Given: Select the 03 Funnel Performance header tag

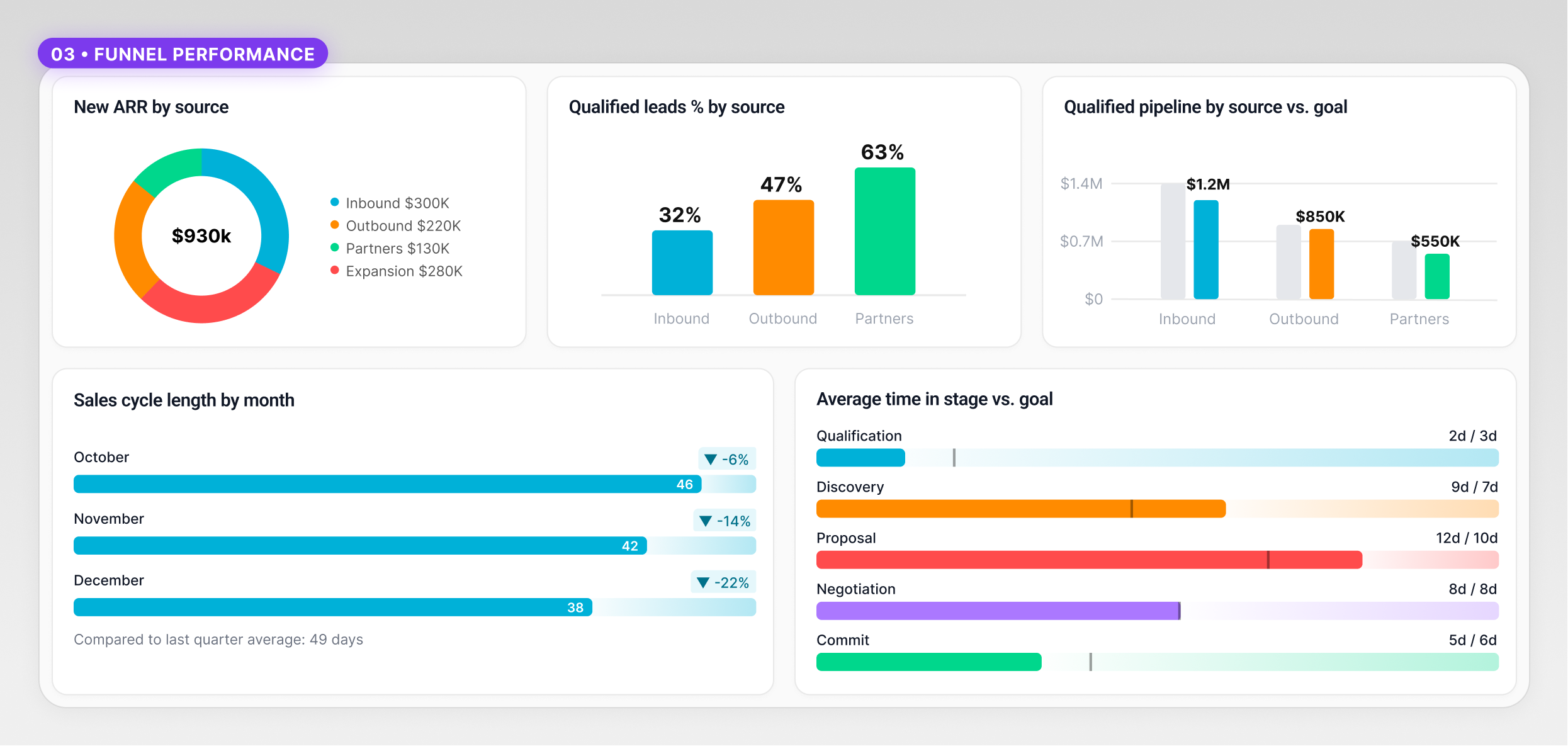Looking at the screenshot, I should pyautogui.click(x=183, y=54).
